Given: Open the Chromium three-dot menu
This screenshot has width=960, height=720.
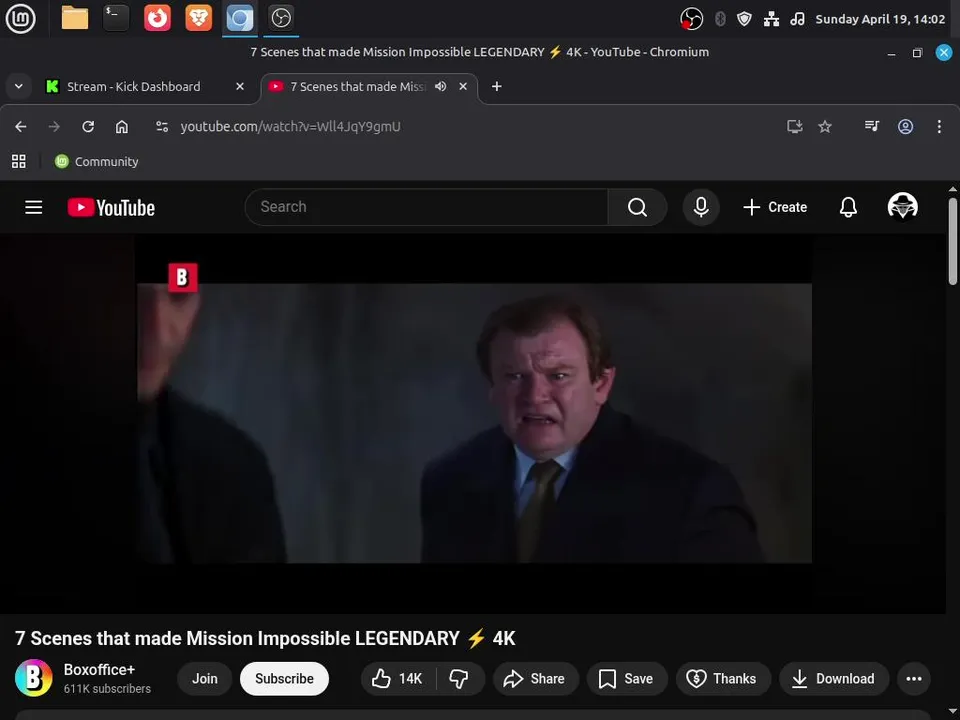Looking at the screenshot, I should coord(939,127).
